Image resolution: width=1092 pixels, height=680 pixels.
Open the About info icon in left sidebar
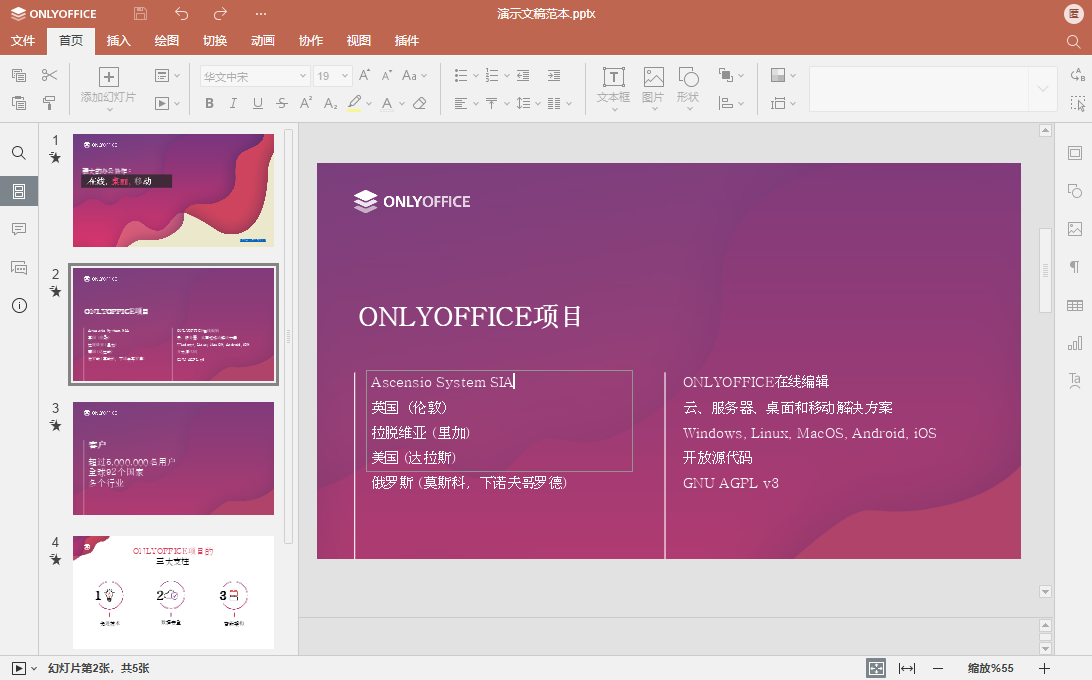(x=19, y=305)
